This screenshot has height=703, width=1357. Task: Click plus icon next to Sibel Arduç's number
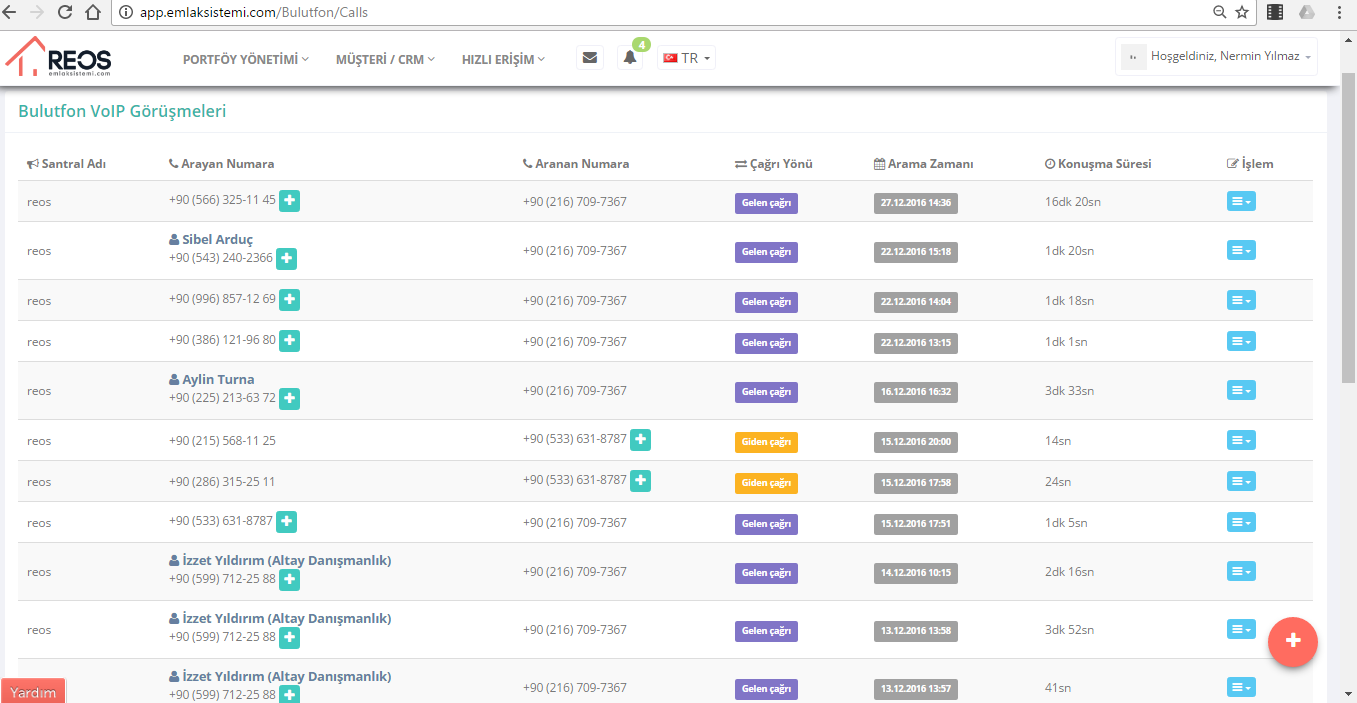pyautogui.click(x=286, y=258)
